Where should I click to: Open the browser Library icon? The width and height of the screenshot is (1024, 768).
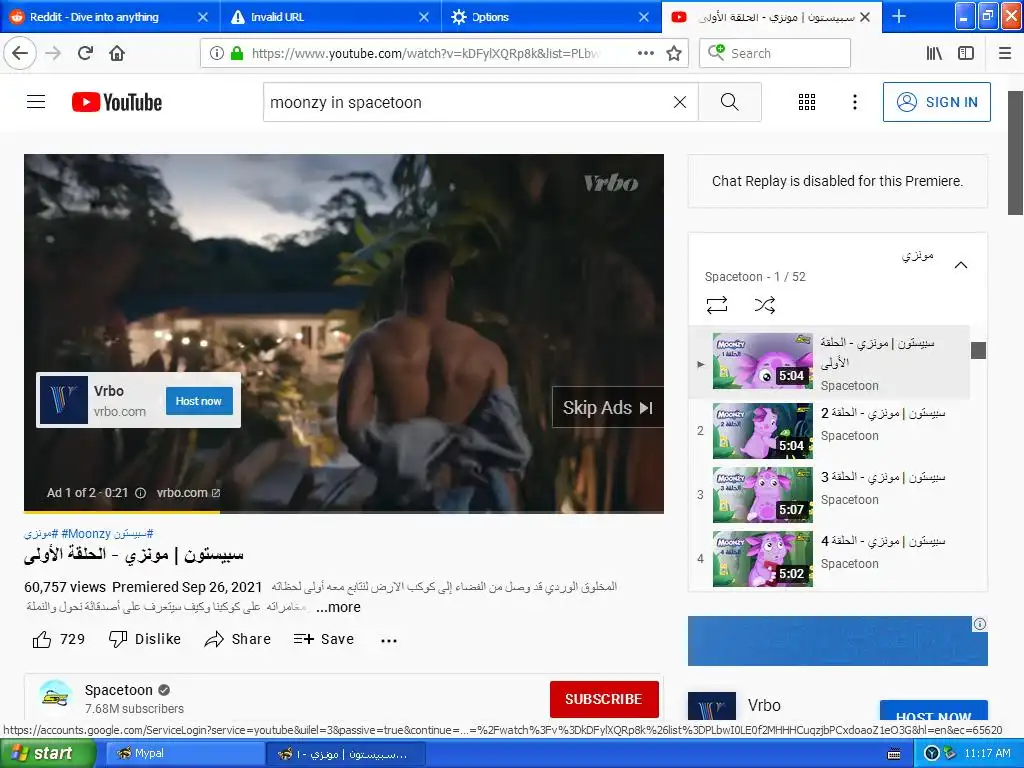(934, 53)
